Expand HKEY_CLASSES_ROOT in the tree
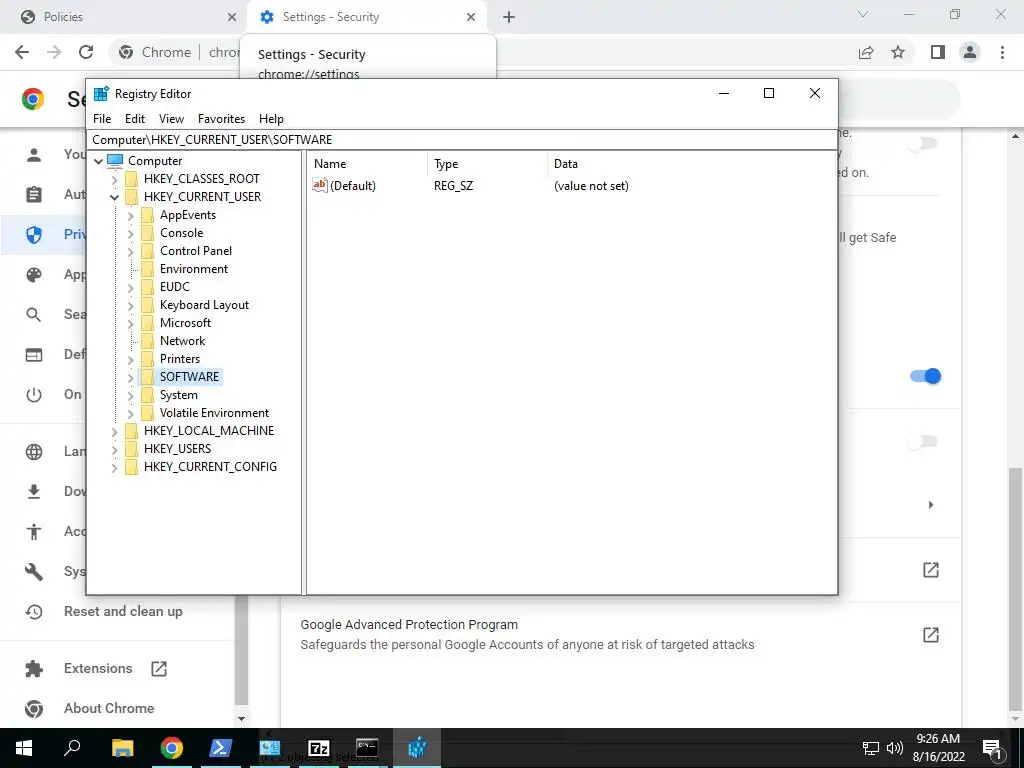The width and height of the screenshot is (1024, 768). point(114,179)
